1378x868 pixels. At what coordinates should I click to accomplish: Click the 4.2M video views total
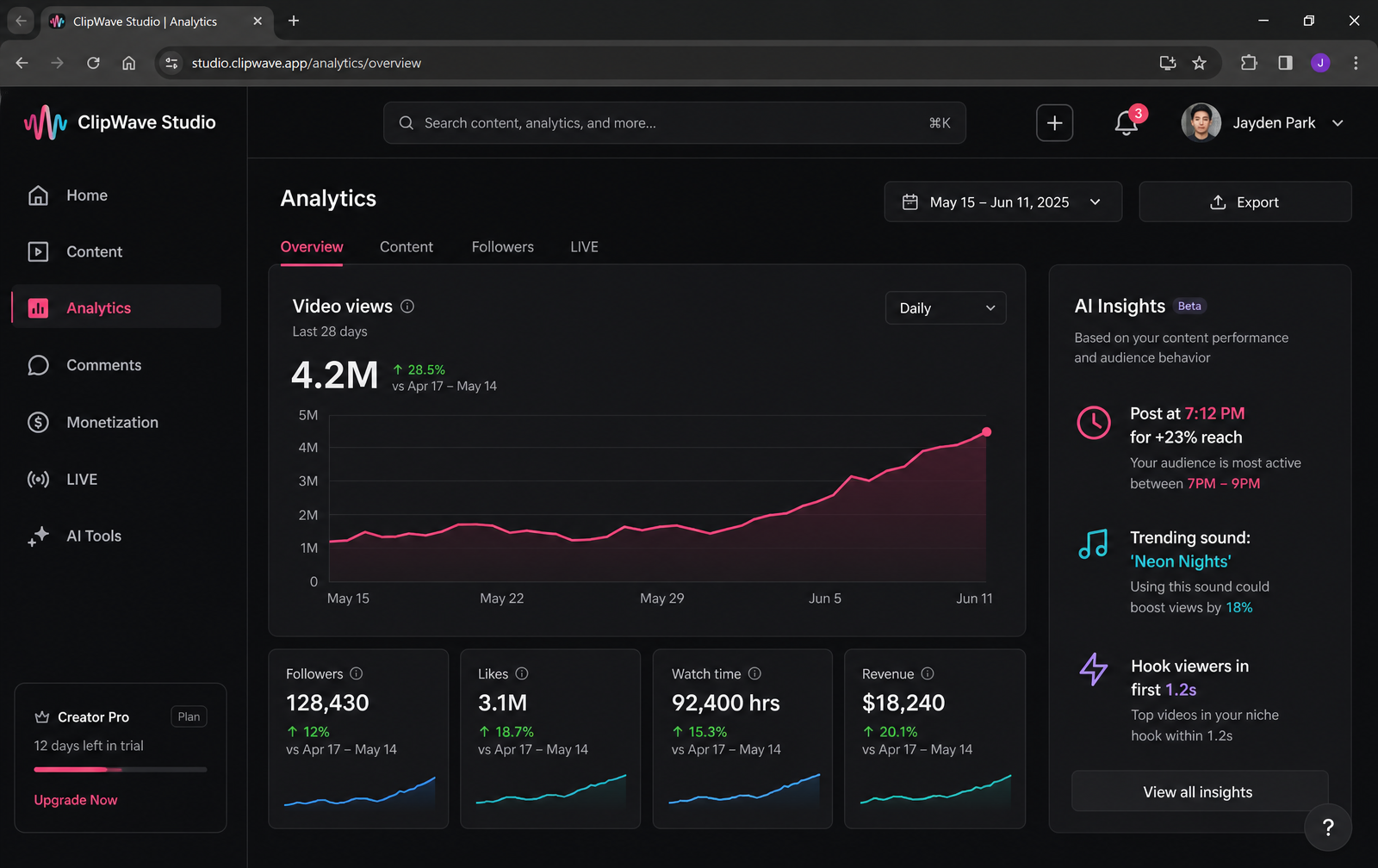pyautogui.click(x=335, y=375)
